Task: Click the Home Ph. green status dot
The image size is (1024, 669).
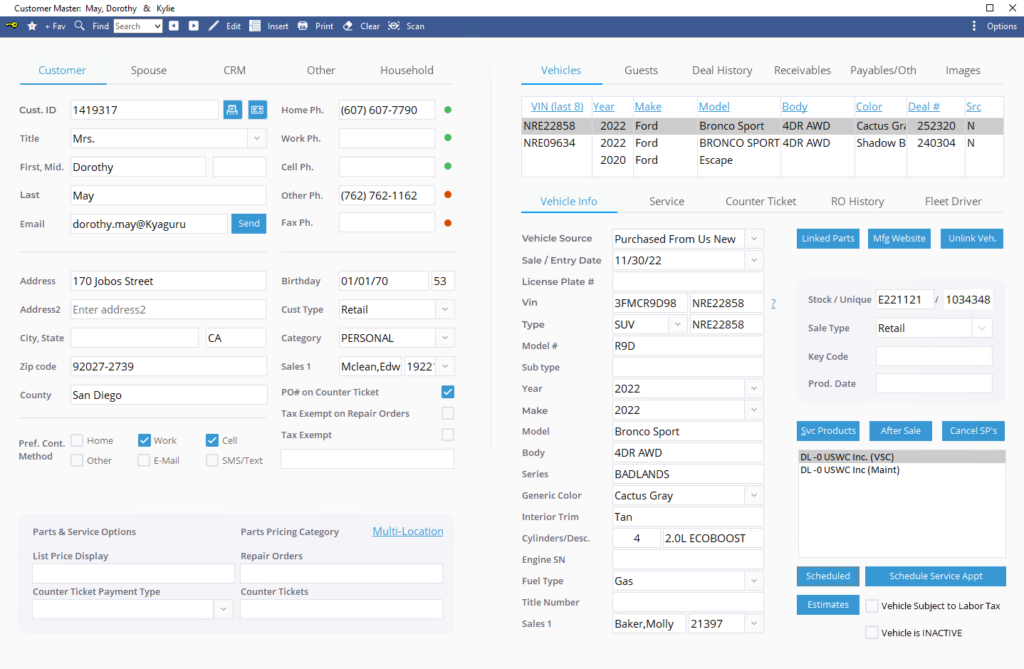Action: tap(447, 110)
